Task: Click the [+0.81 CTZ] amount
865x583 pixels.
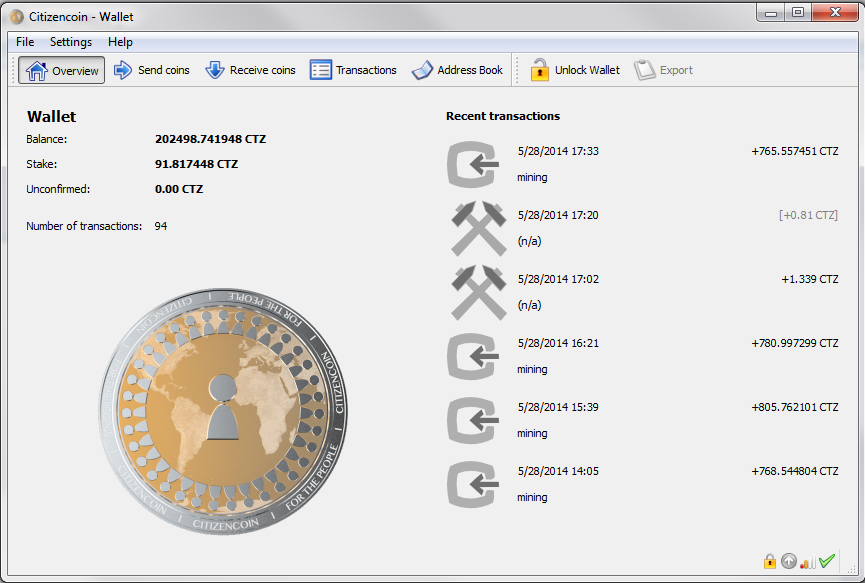Action: (808, 215)
